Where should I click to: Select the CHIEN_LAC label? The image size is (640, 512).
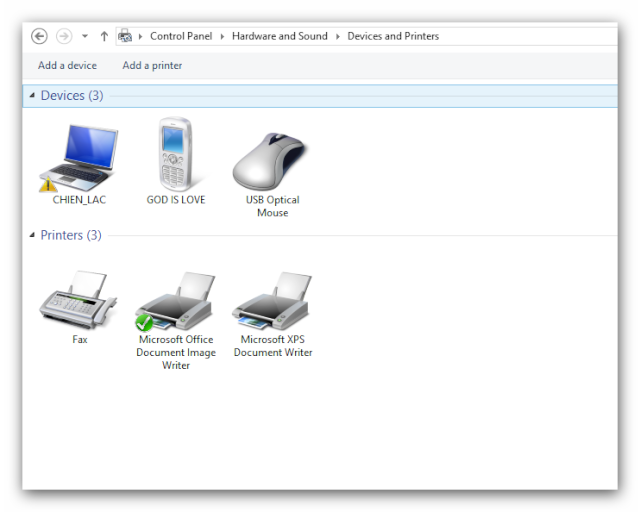[x=79, y=200]
